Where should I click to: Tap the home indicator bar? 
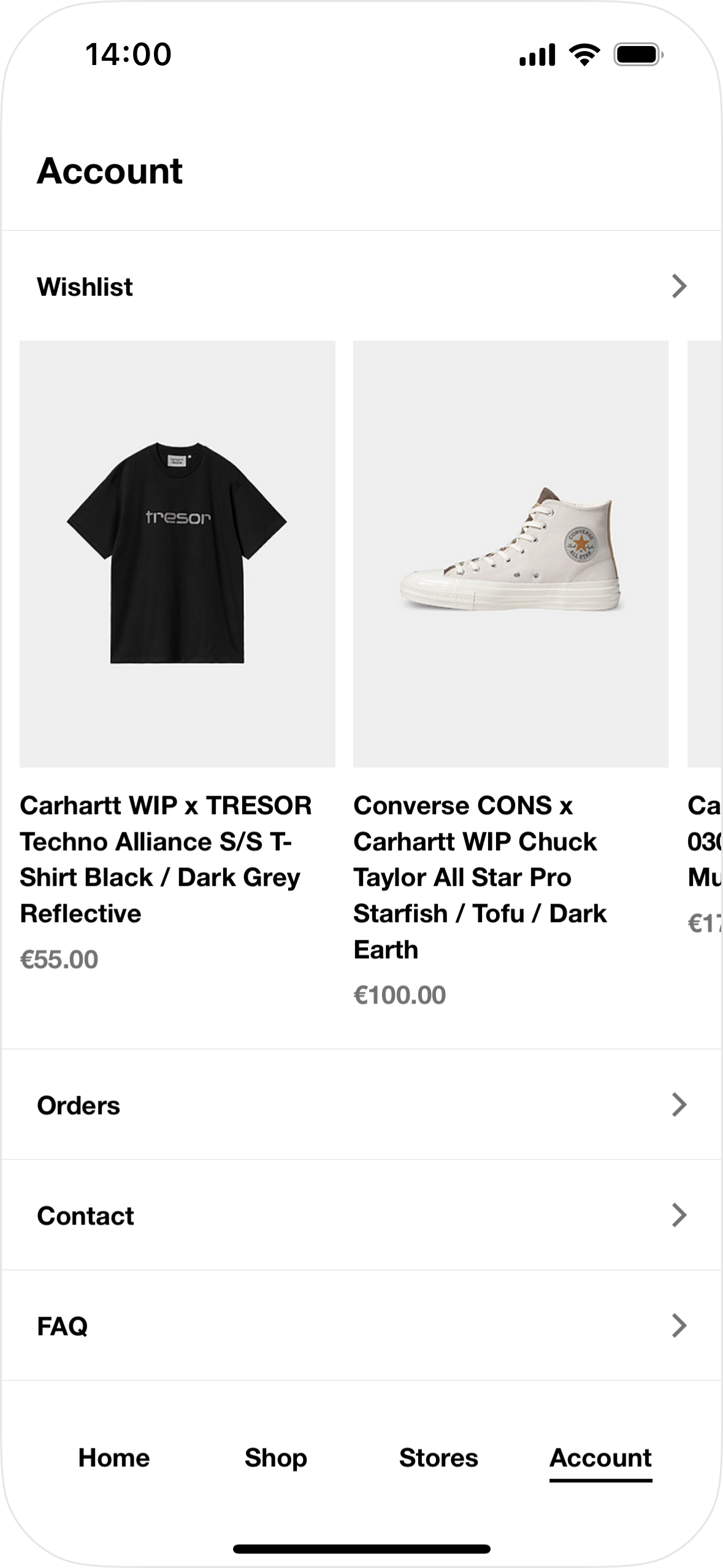coord(361,1548)
